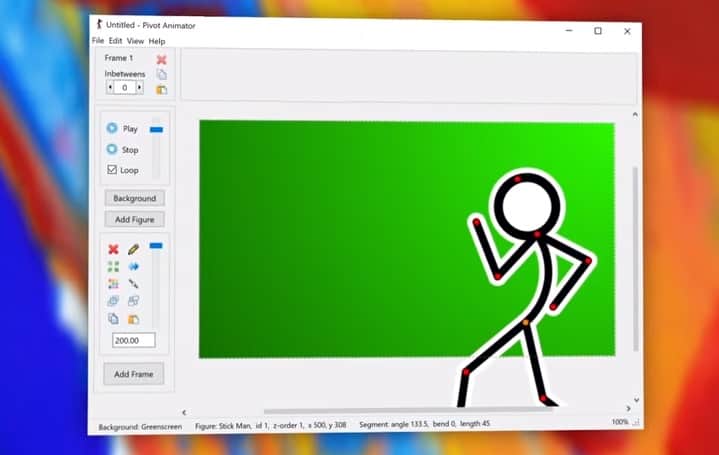Open the View menu
The height and width of the screenshot is (455, 719).
pyautogui.click(x=135, y=41)
